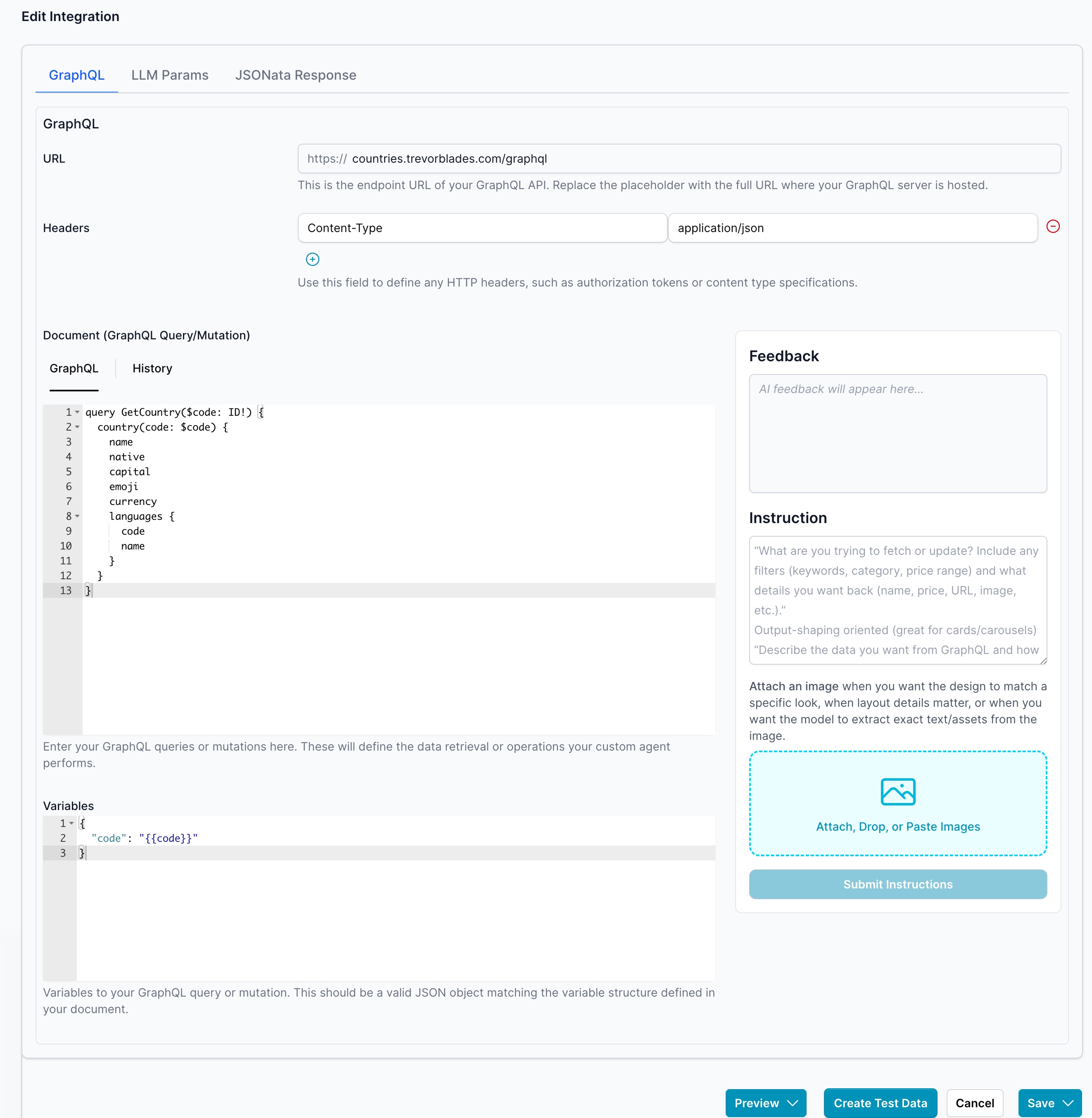Collapse the languages block at line 8
Screen dimensions: 1092x1118
(x=76, y=516)
